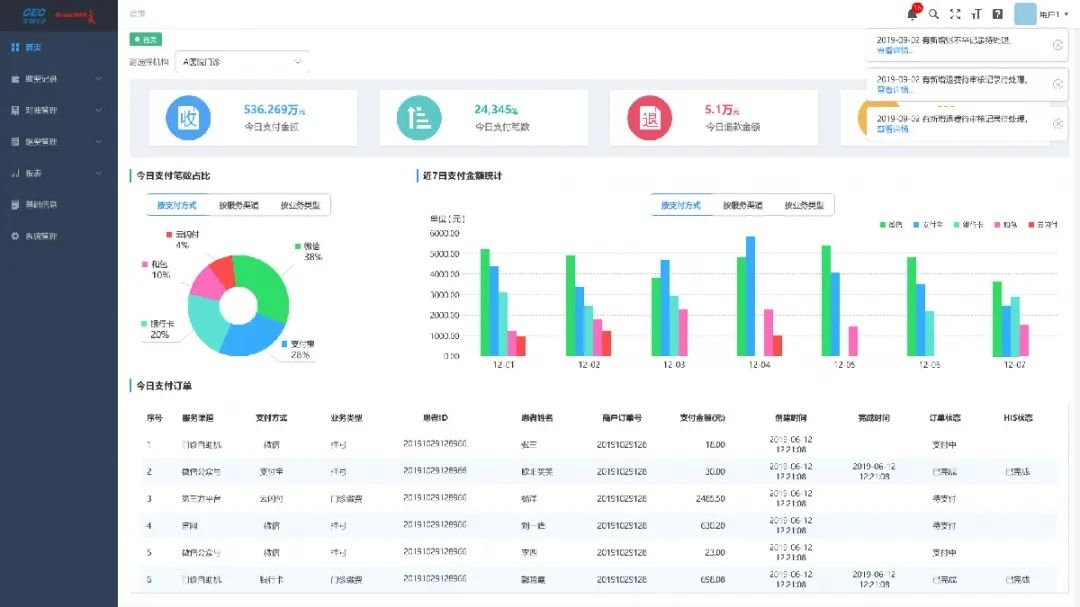
Task: Select 按业务类型 tab above bar chart
Action: (x=804, y=205)
